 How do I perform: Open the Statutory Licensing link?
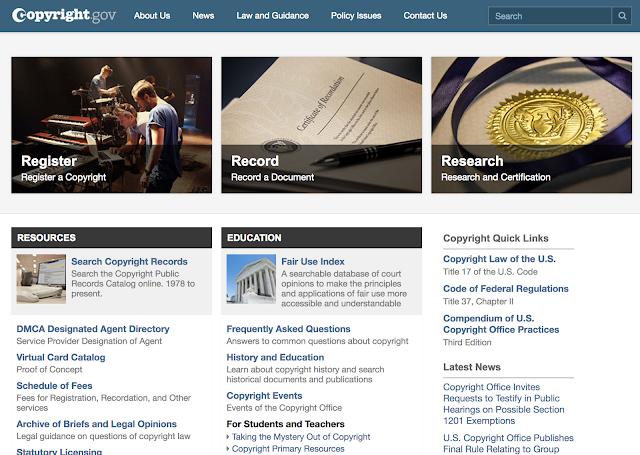click(59, 451)
